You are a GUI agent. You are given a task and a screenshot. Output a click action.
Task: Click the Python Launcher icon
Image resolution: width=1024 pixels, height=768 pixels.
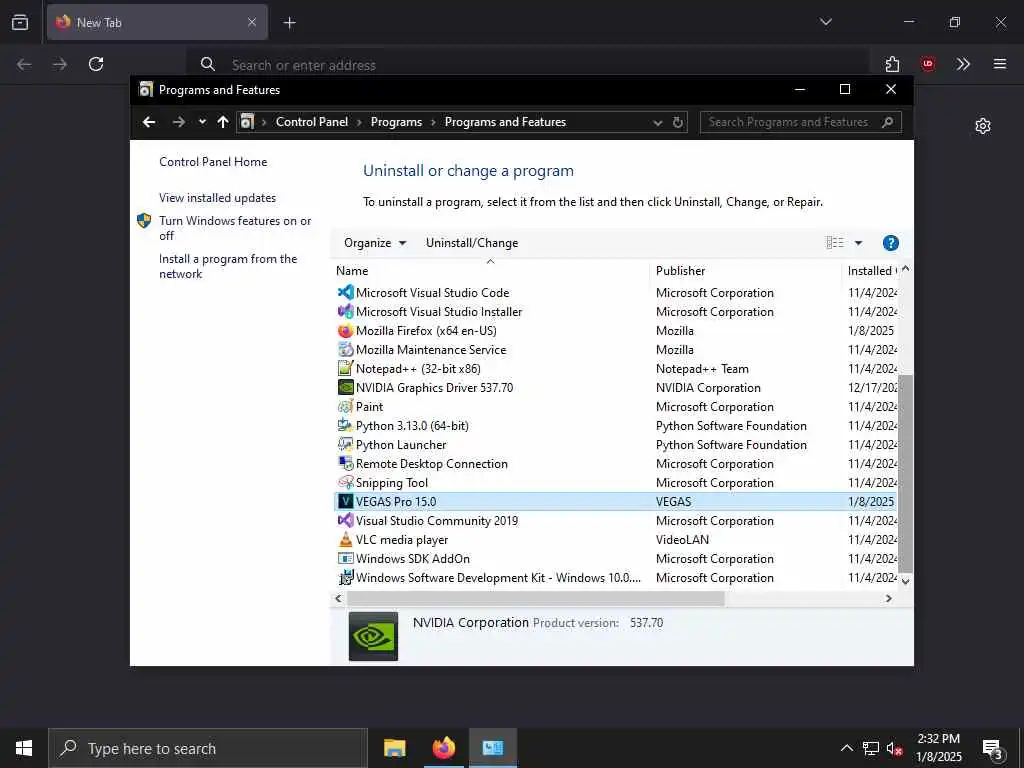tap(345, 444)
